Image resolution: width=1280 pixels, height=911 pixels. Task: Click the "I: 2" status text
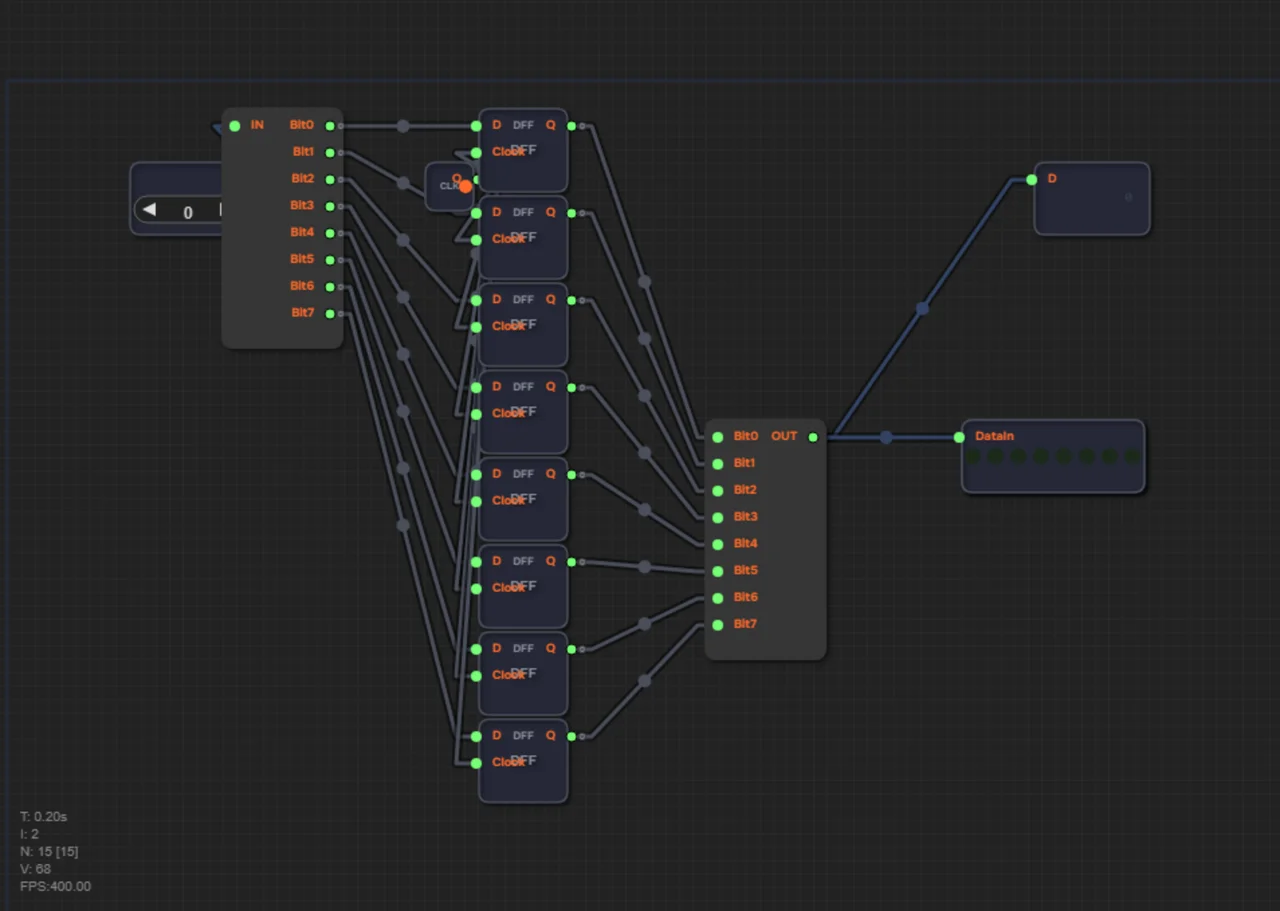click(x=29, y=834)
